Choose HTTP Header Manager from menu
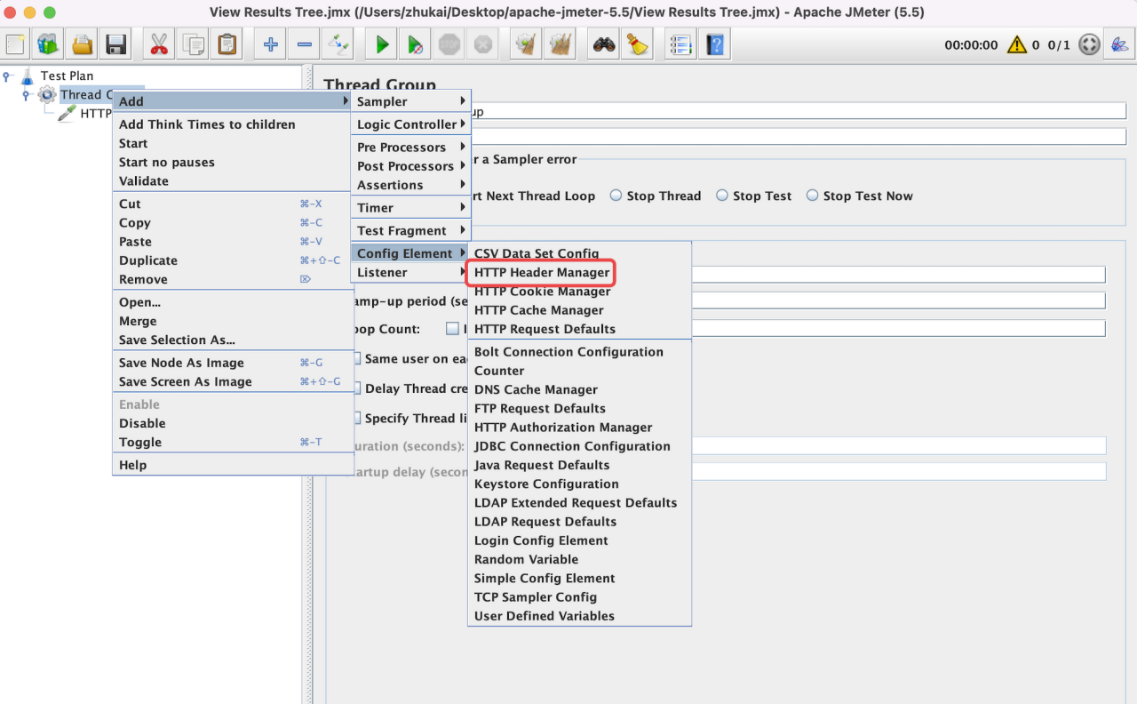 [542, 273]
